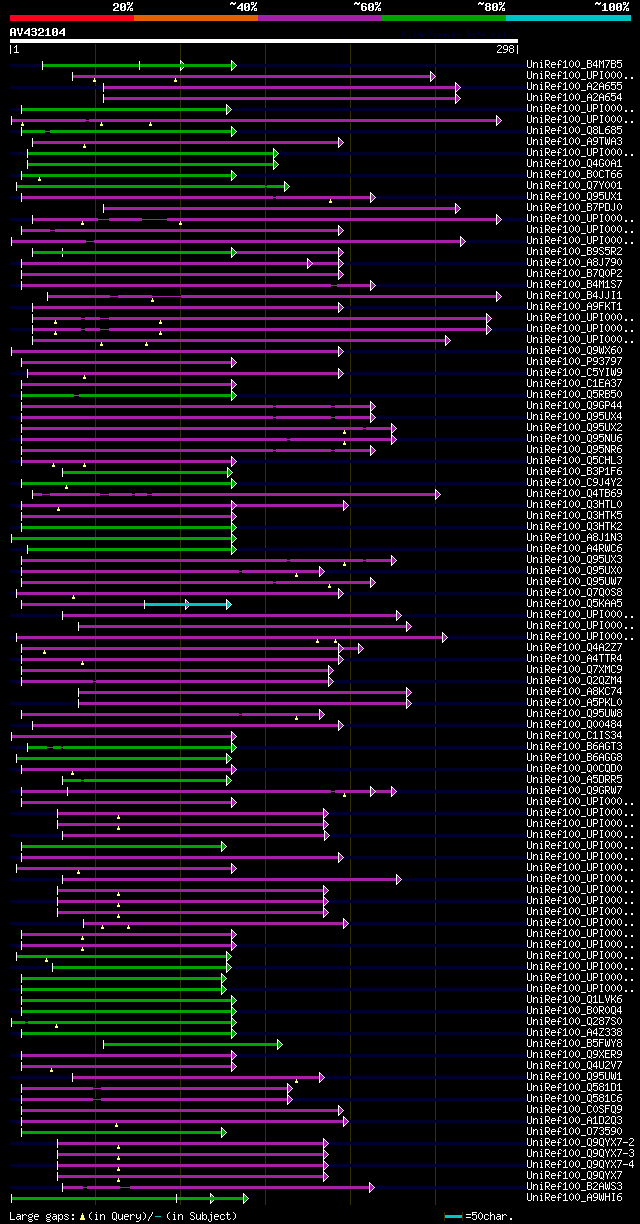This screenshot has width=640, height=1224.
Task: Select the UniRef100_Q5KAA5 label
Action: click(574, 604)
